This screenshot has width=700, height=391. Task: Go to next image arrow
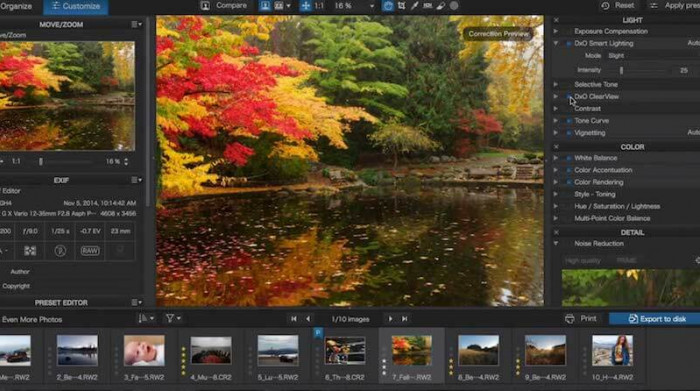coord(391,319)
